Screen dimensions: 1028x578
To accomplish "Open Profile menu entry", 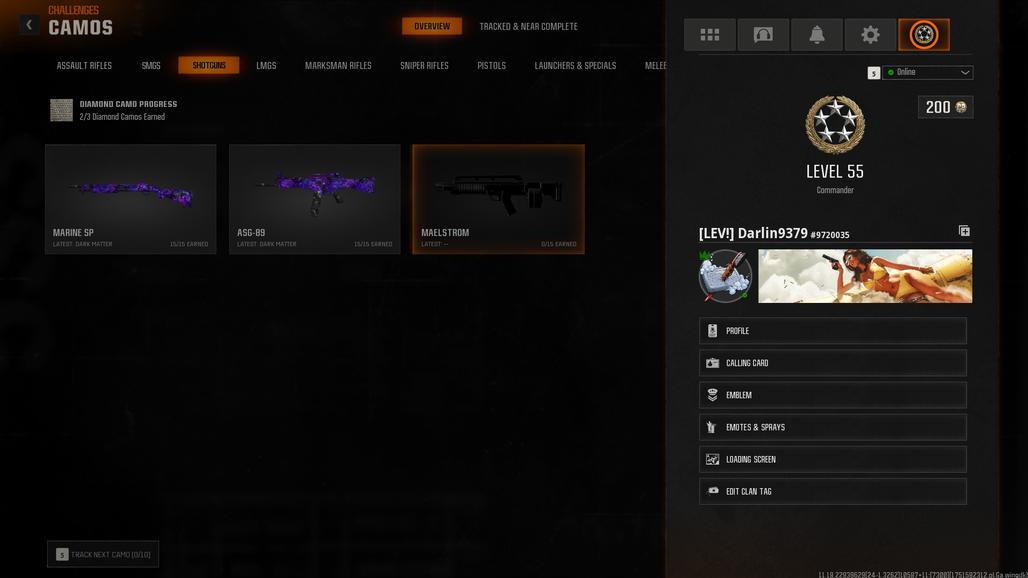I will [x=833, y=331].
